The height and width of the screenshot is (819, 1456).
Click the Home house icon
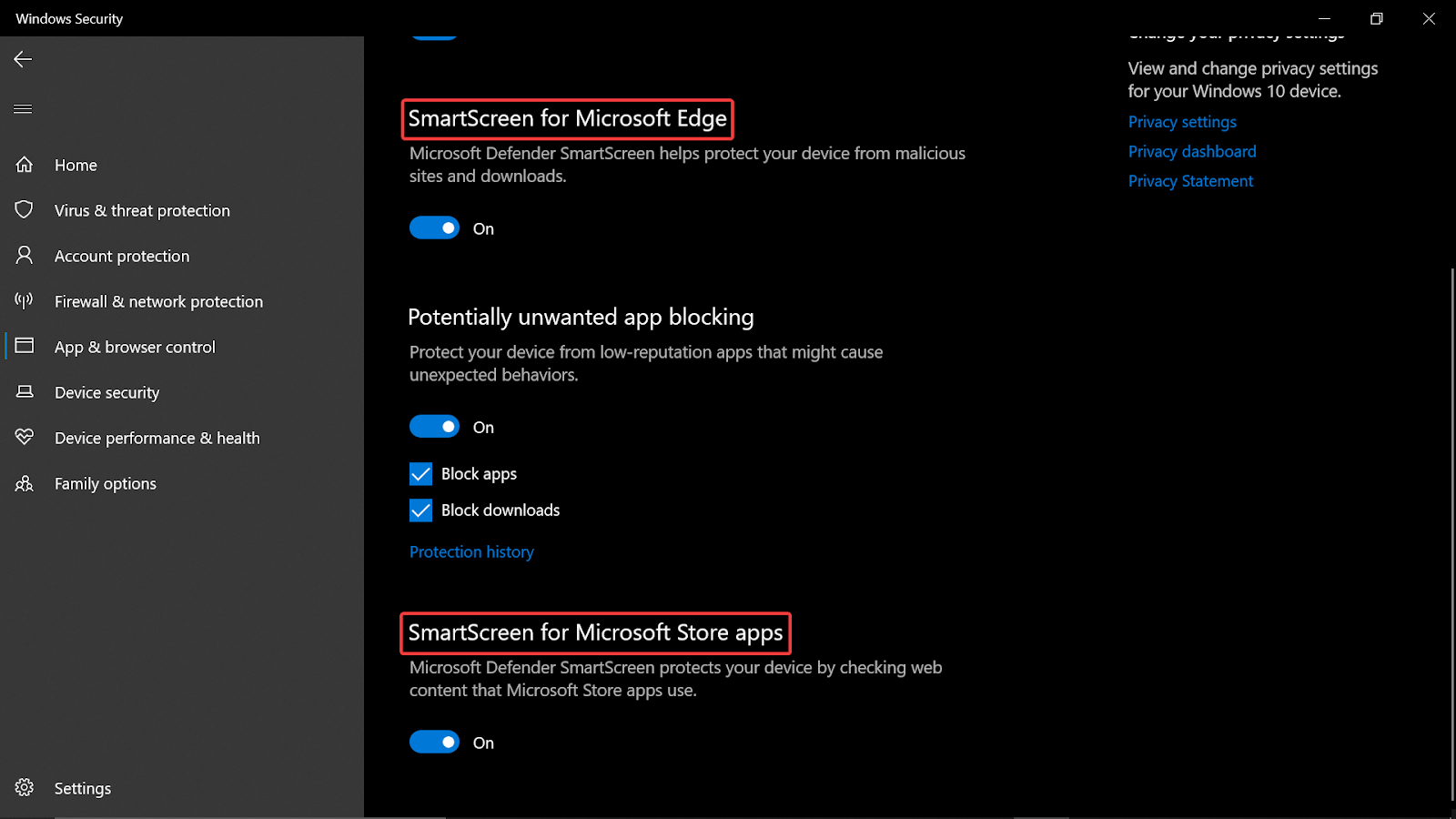coord(25,165)
